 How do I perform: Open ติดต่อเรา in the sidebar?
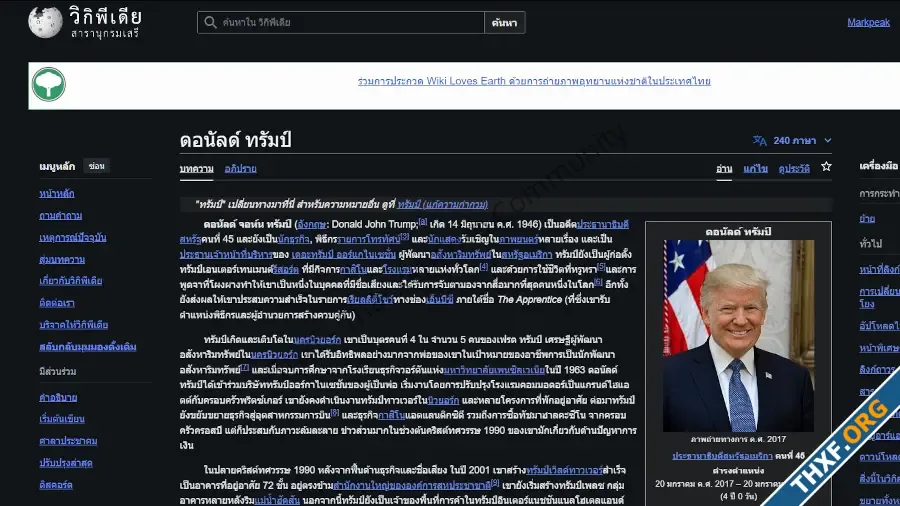pyautogui.click(x=57, y=303)
